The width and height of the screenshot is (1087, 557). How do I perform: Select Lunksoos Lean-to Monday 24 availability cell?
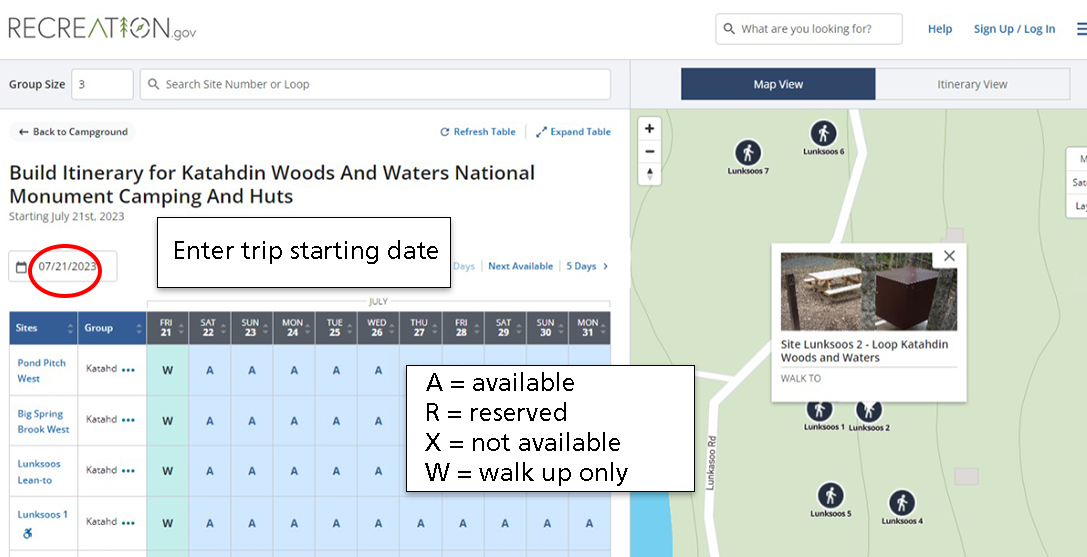coord(294,472)
